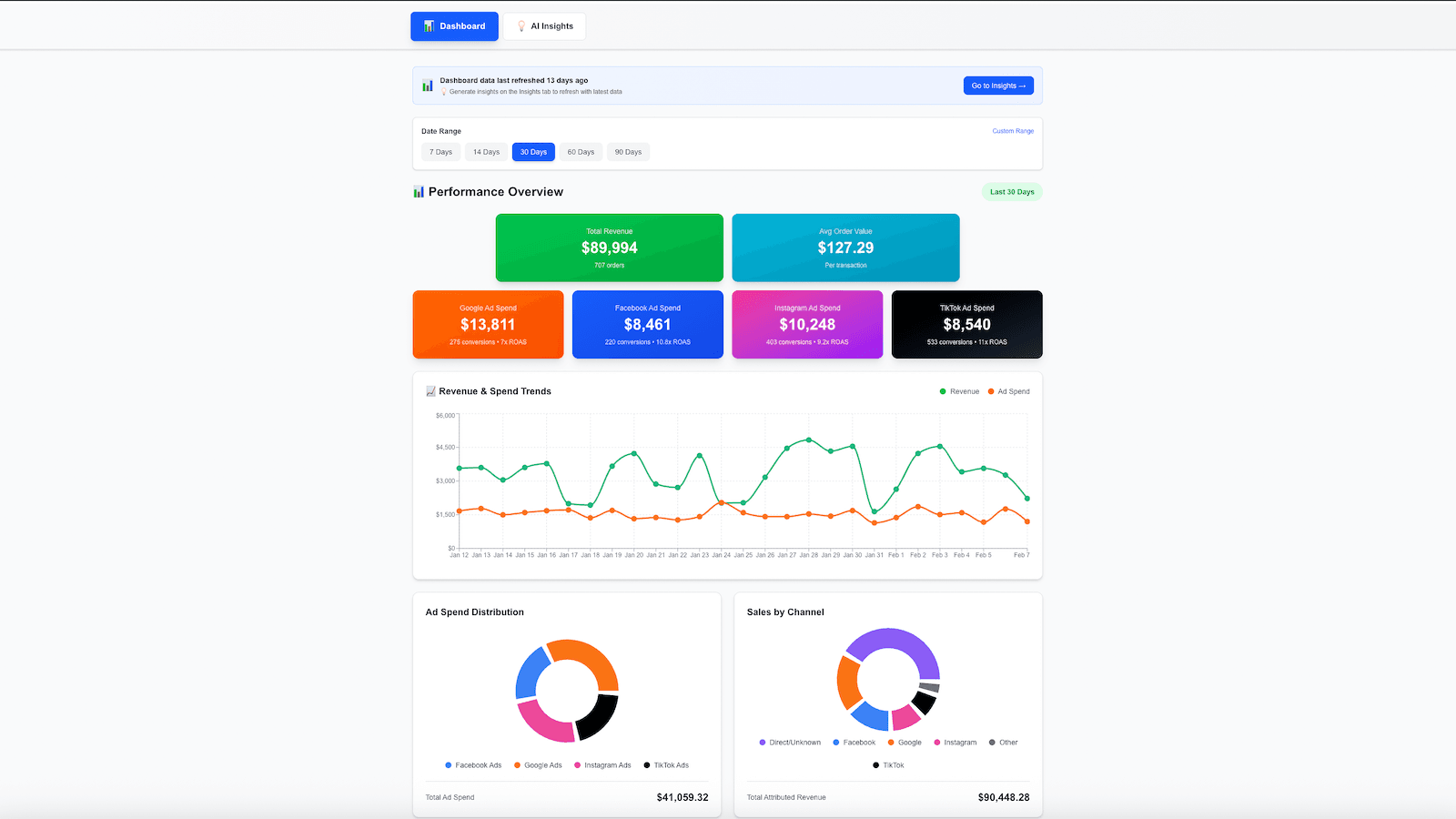Click the Jan 28 revenue peak data point
Image resolution: width=1456 pixels, height=819 pixels.
[809, 440]
